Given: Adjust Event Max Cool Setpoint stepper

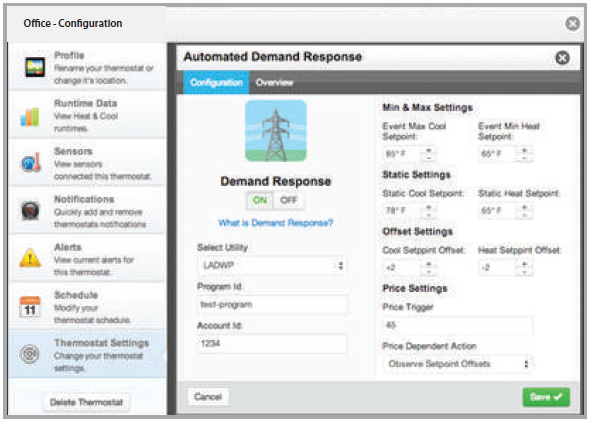Looking at the screenshot, I should pyautogui.click(x=429, y=154).
